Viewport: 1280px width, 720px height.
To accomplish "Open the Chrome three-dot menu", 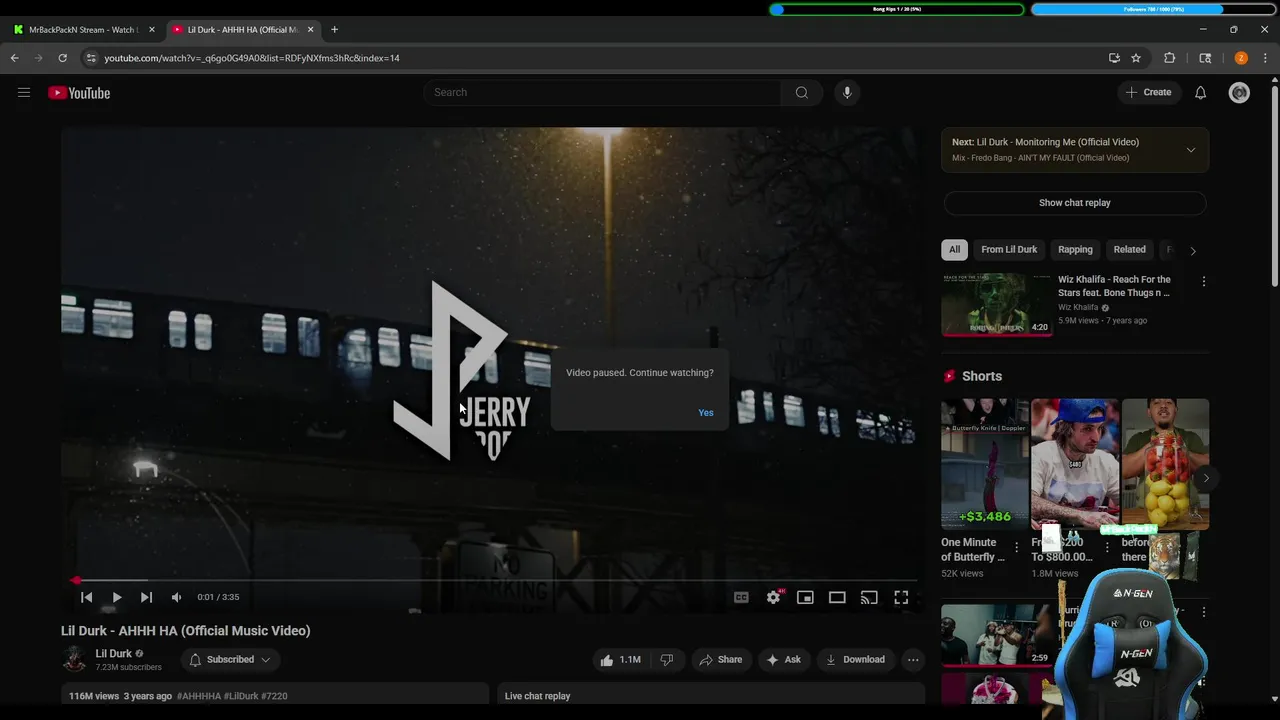I will [1265, 58].
